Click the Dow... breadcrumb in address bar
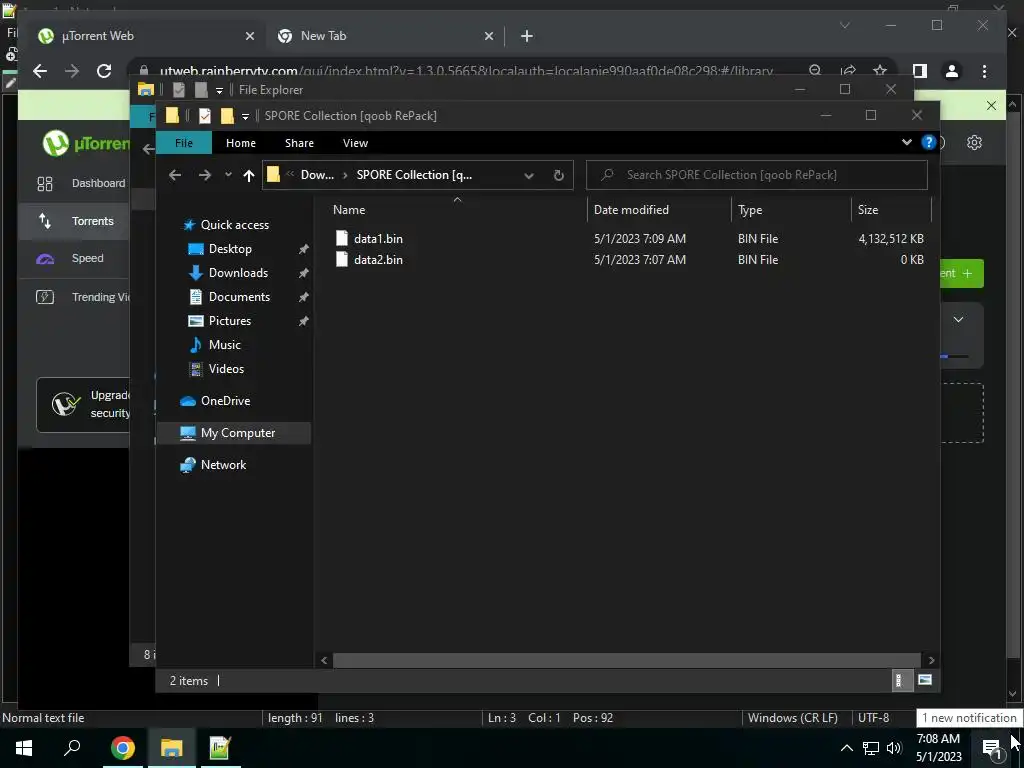Viewport: 1024px width, 768px height. [x=317, y=175]
